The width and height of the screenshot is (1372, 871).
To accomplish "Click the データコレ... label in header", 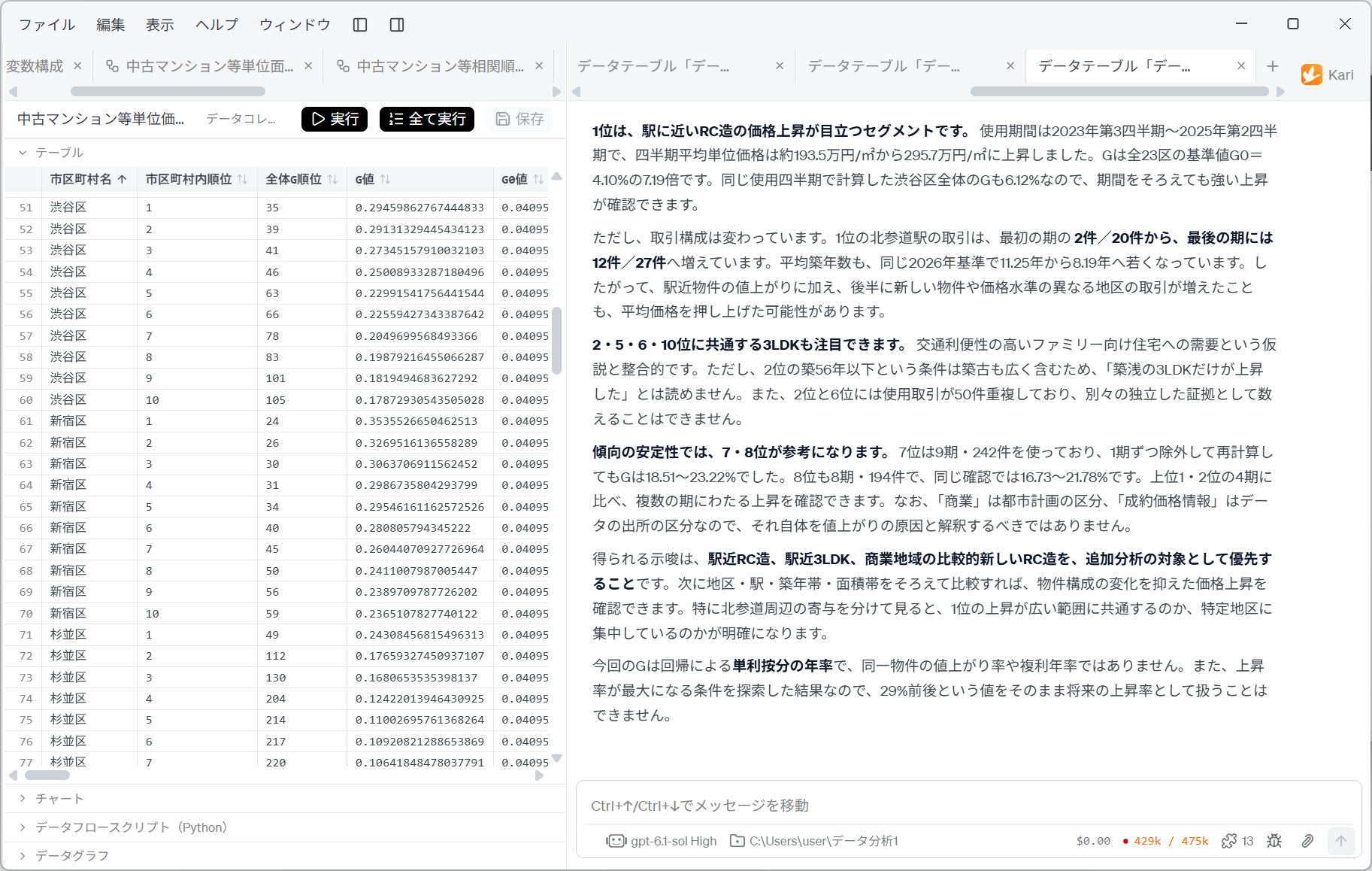I will (x=241, y=119).
